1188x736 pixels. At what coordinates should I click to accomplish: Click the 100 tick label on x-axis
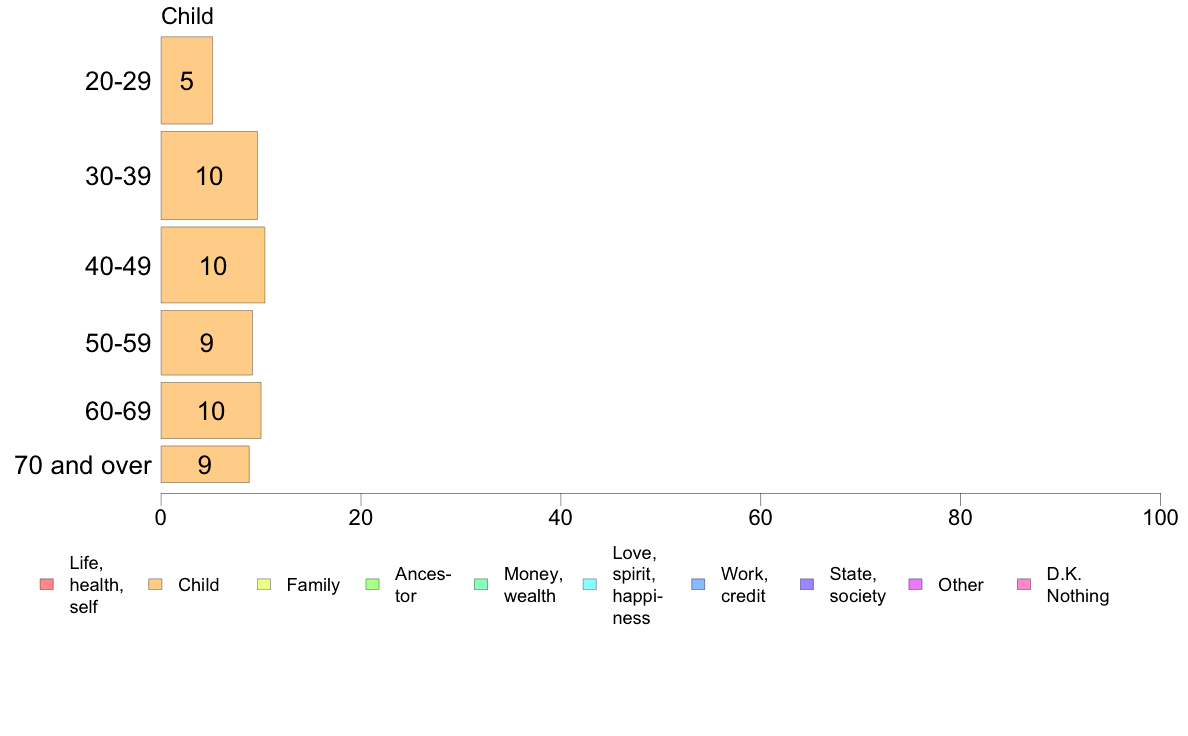(1160, 518)
